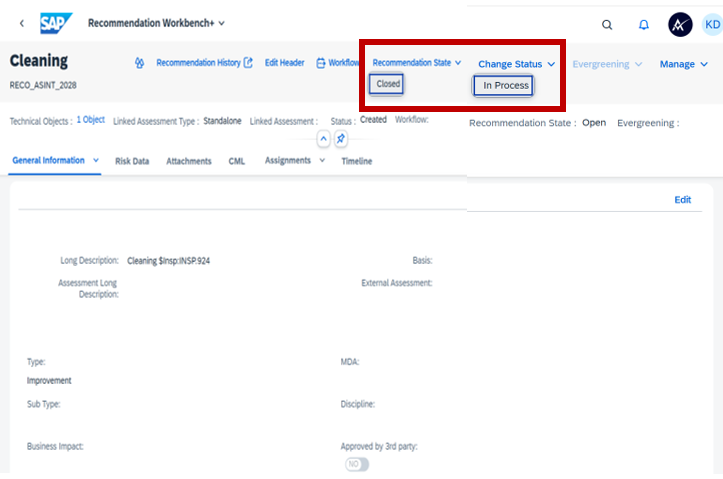Image resolution: width=723 pixels, height=479 pixels.
Task: Switch to Assignments tab
Action: coord(288,160)
